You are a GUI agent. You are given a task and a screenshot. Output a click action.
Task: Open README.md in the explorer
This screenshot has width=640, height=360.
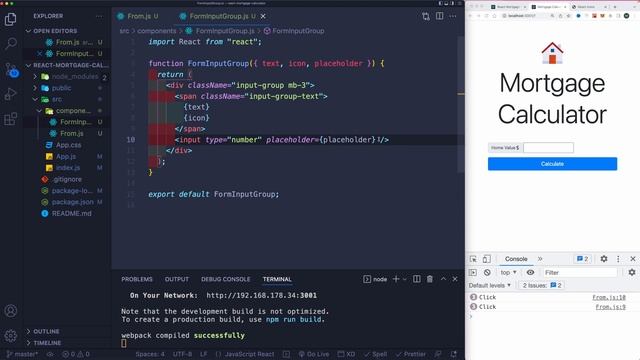pyautogui.click(x=71, y=213)
